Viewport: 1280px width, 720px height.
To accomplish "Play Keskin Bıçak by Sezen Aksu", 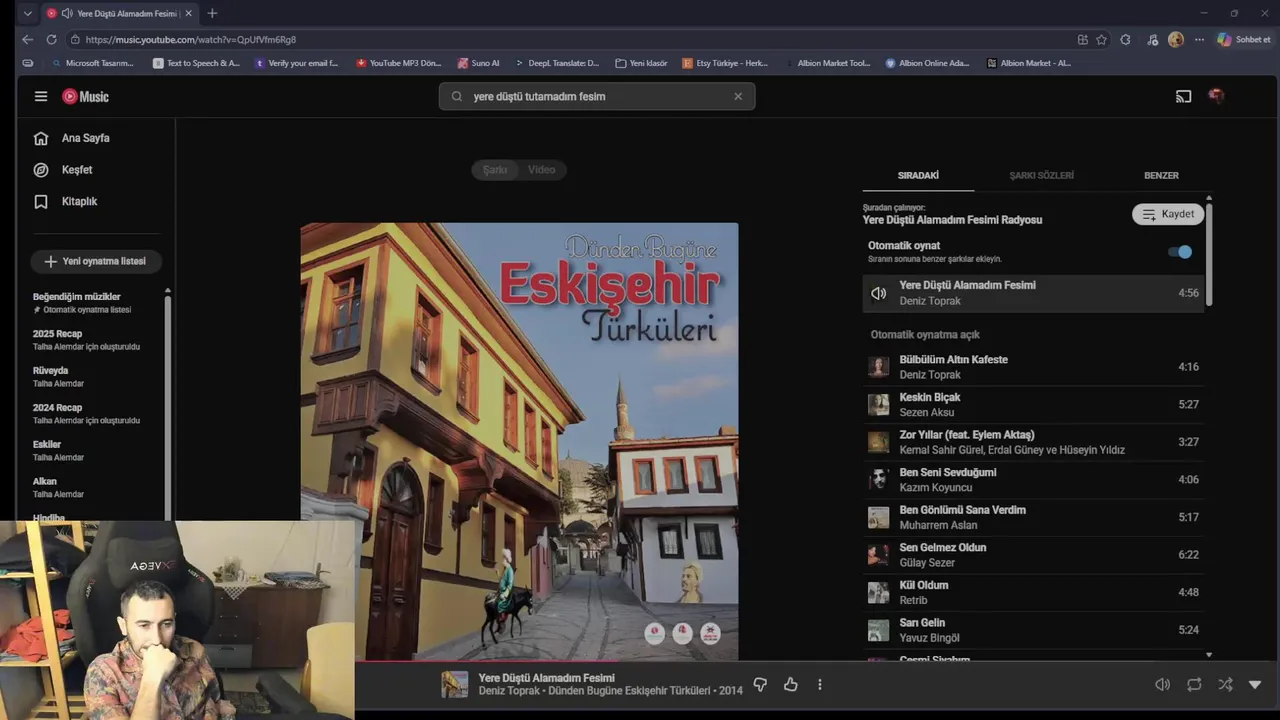I will (1033, 405).
